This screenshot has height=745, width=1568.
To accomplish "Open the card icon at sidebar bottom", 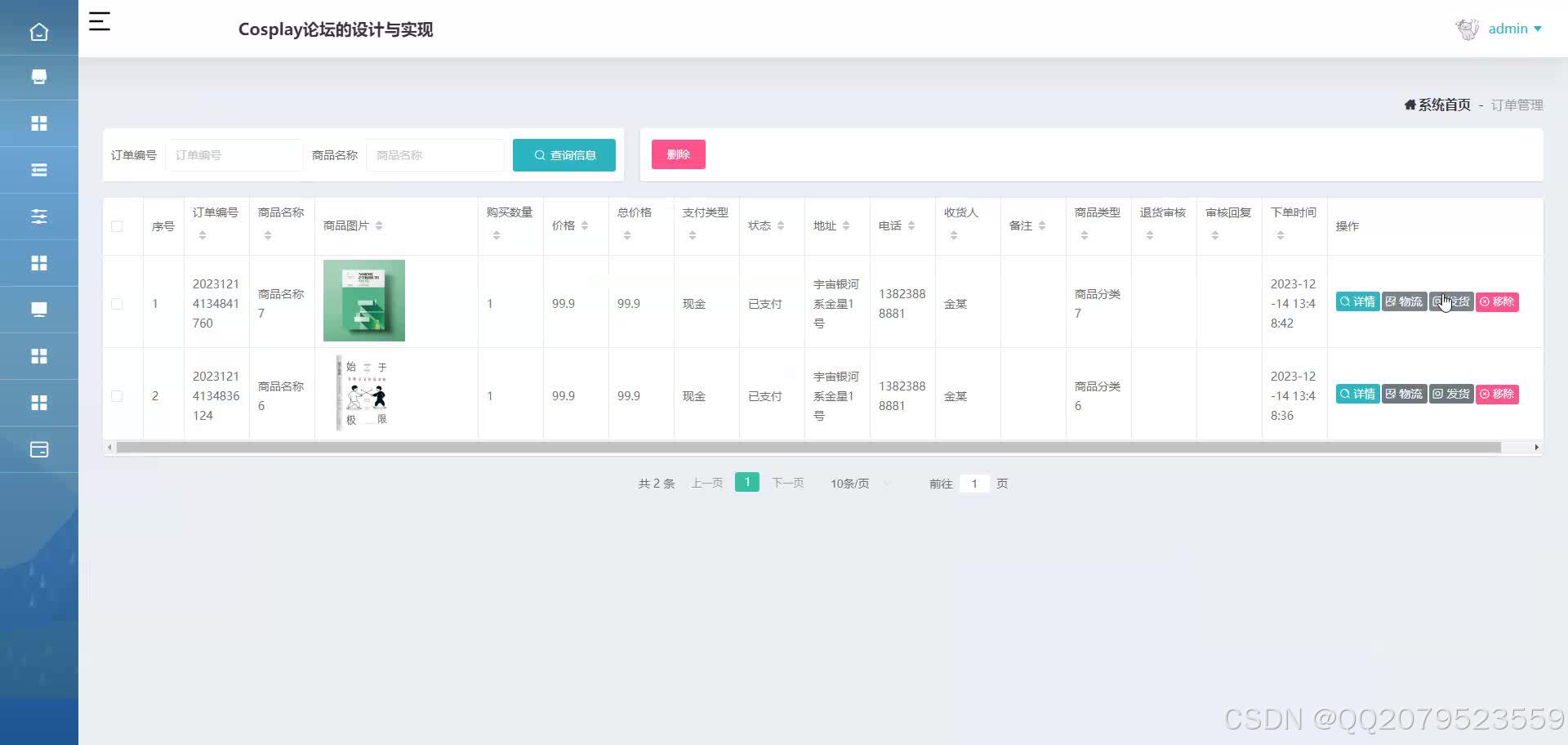I will (38, 449).
